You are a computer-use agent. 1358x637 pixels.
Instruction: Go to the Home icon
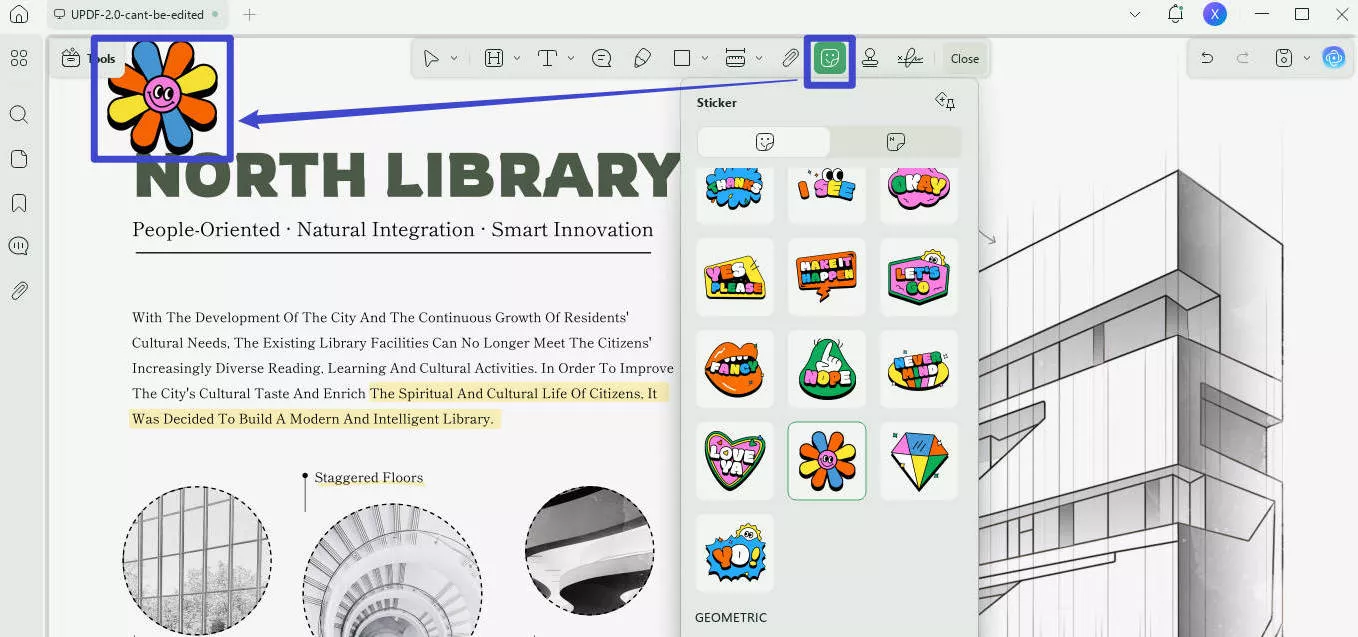tap(19, 15)
